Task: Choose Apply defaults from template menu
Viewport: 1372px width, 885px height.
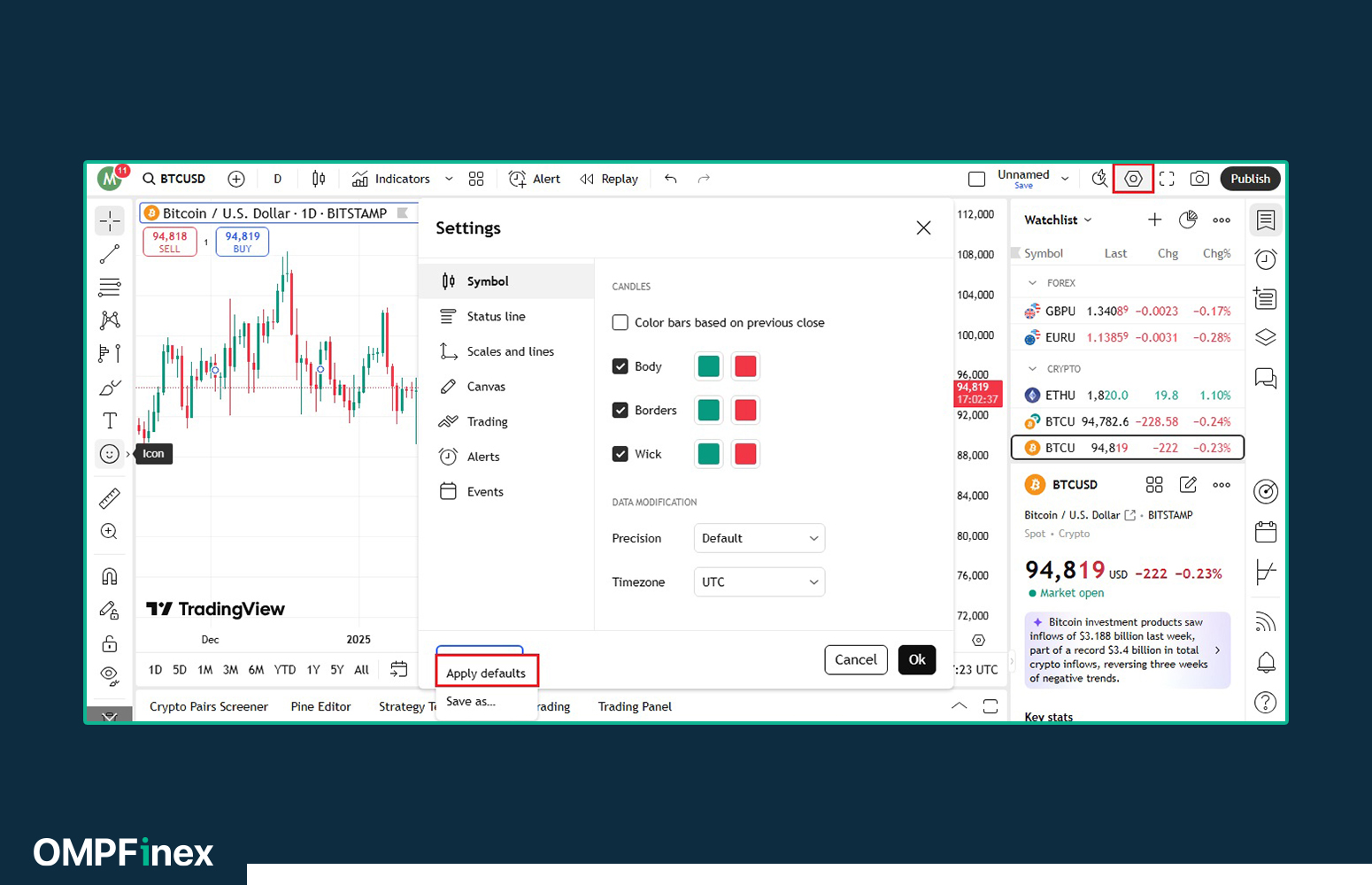Action: pos(487,673)
